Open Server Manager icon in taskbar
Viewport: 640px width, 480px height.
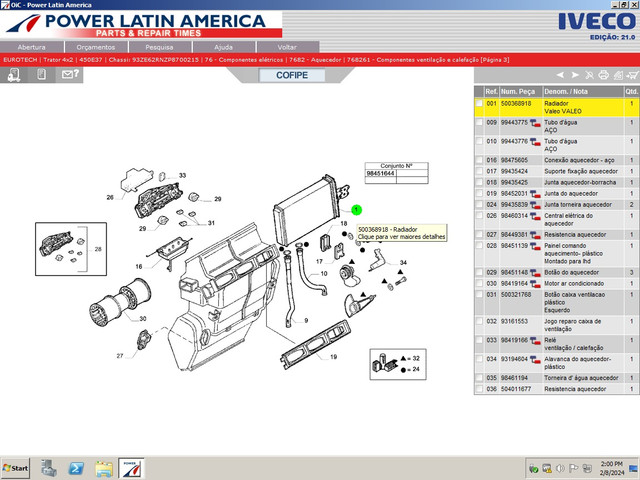tap(49, 468)
